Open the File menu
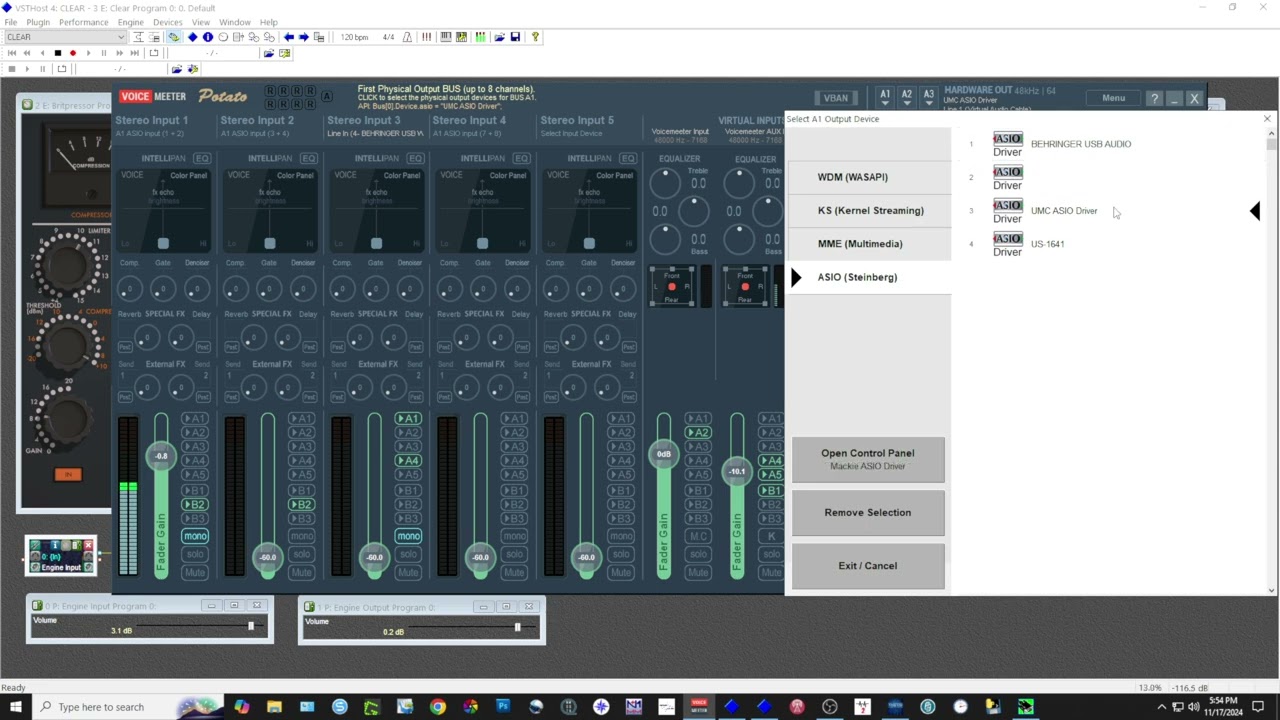 [x=11, y=22]
